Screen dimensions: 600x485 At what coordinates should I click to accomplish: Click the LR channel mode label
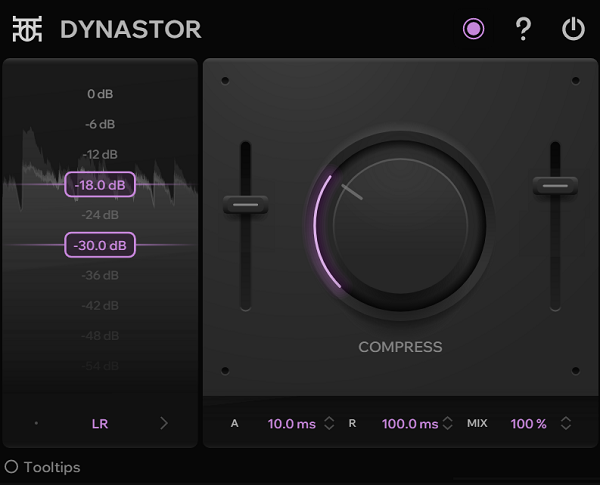pyautogui.click(x=100, y=423)
